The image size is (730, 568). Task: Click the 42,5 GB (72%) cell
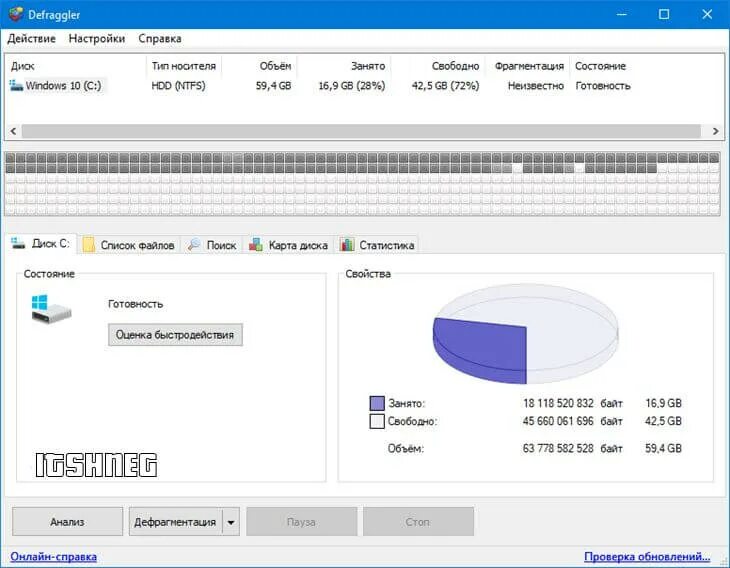445,86
